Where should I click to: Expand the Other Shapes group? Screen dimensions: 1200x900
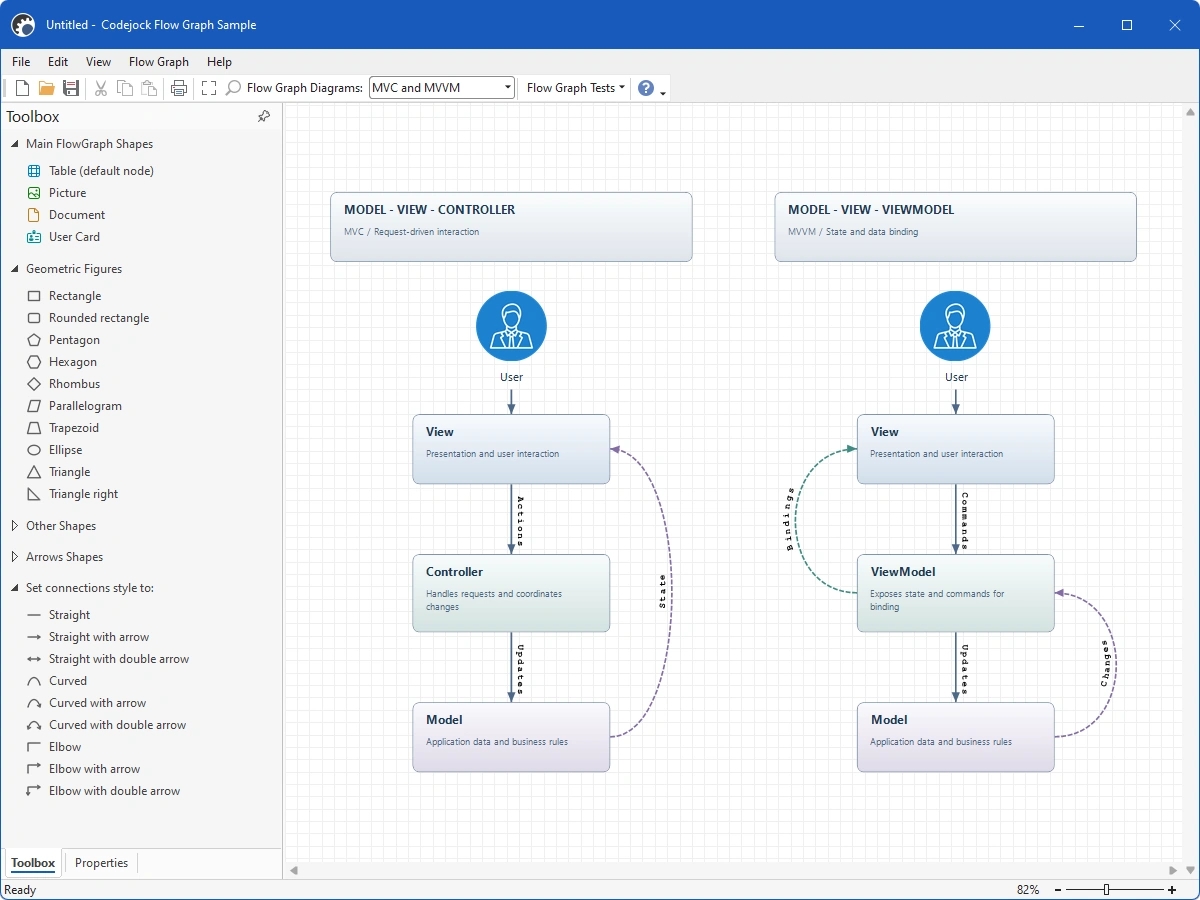(15, 526)
